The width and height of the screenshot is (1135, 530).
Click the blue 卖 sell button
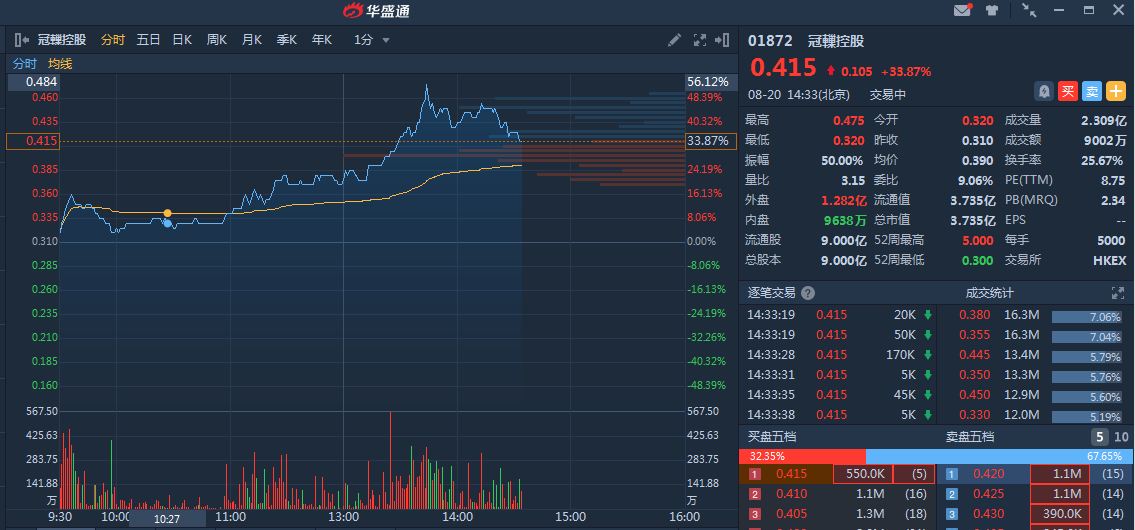pos(1091,91)
